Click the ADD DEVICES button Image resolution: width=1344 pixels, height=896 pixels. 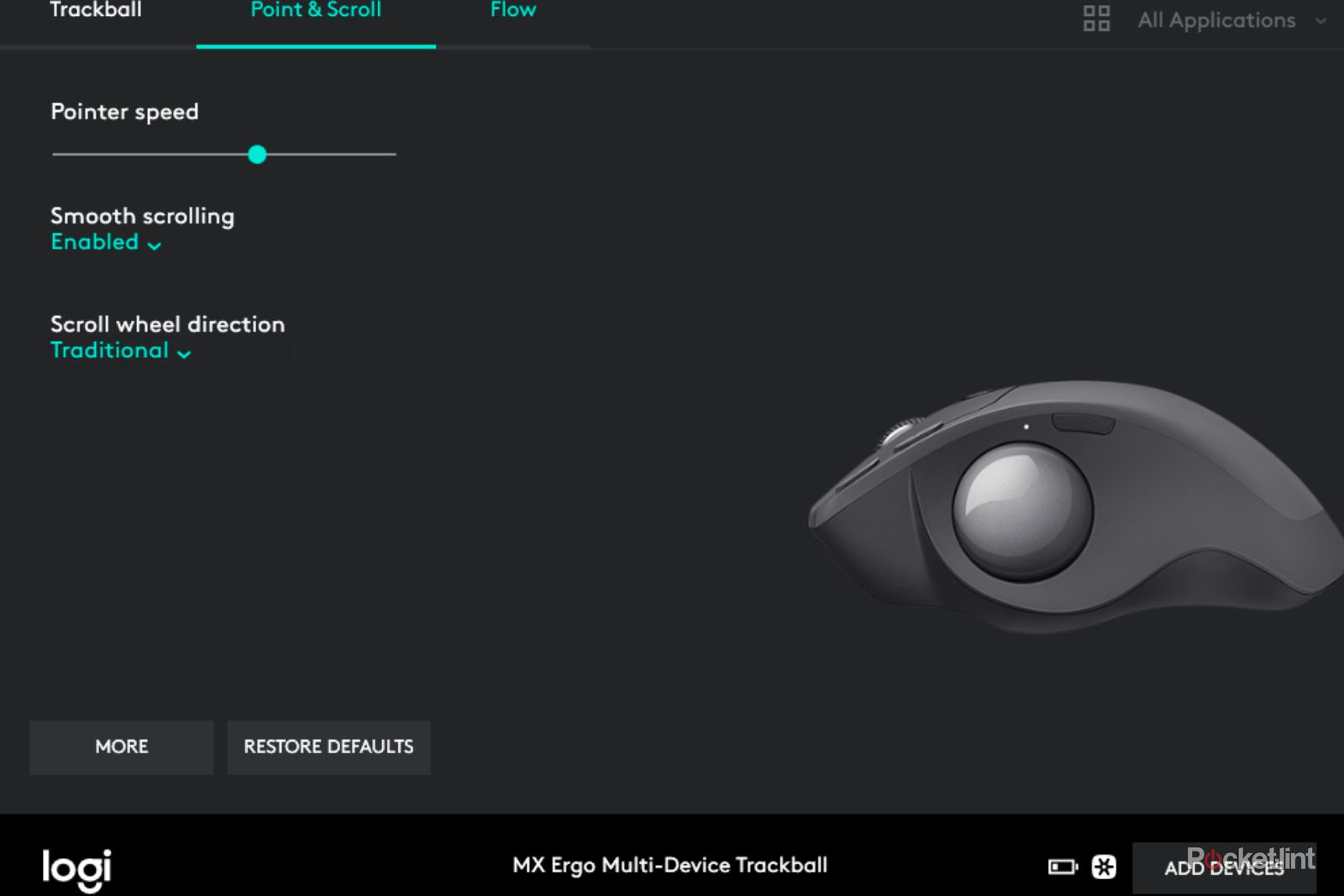click(x=1223, y=868)
